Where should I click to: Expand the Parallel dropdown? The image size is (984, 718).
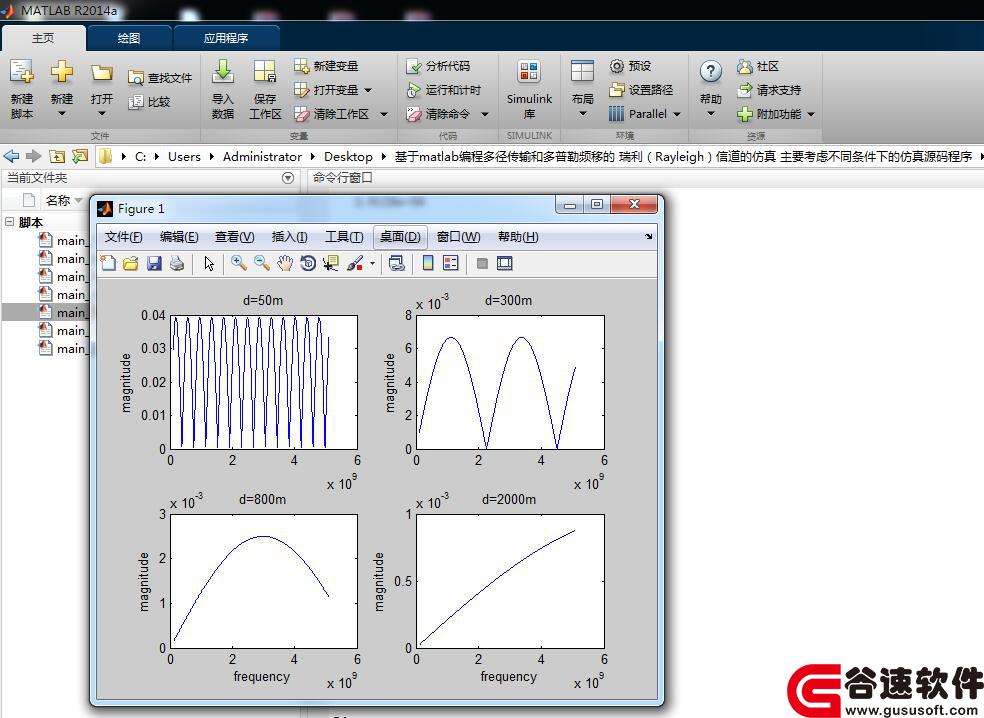676,114
